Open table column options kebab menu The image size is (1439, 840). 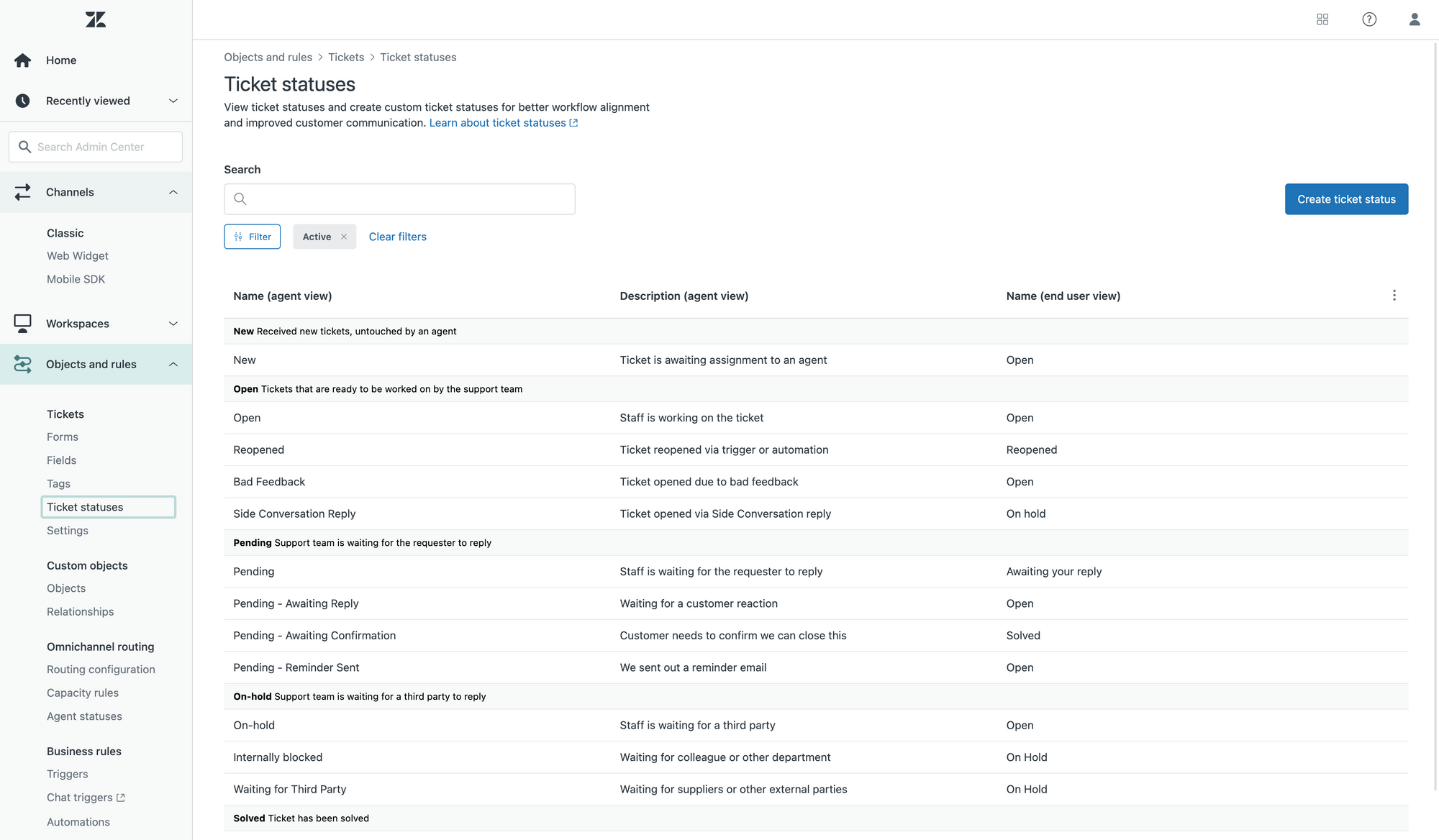[x=1394, y=296]
